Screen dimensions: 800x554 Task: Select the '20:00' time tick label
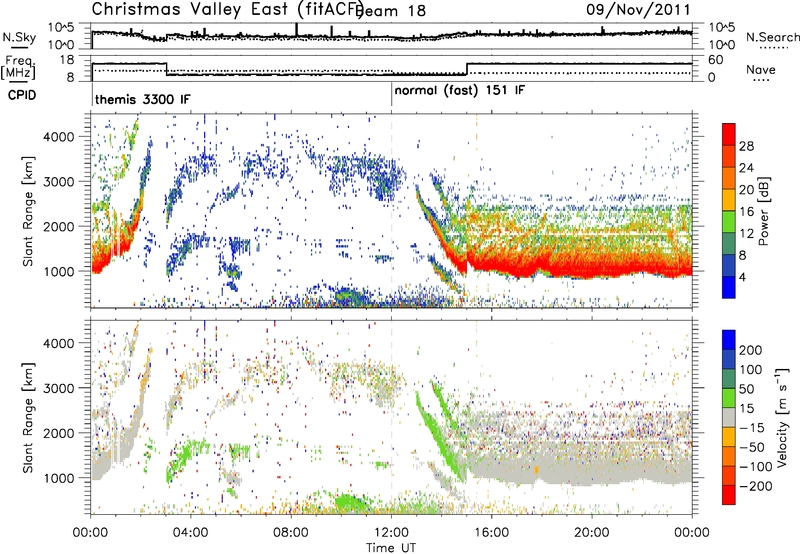[x=592, y=533]
